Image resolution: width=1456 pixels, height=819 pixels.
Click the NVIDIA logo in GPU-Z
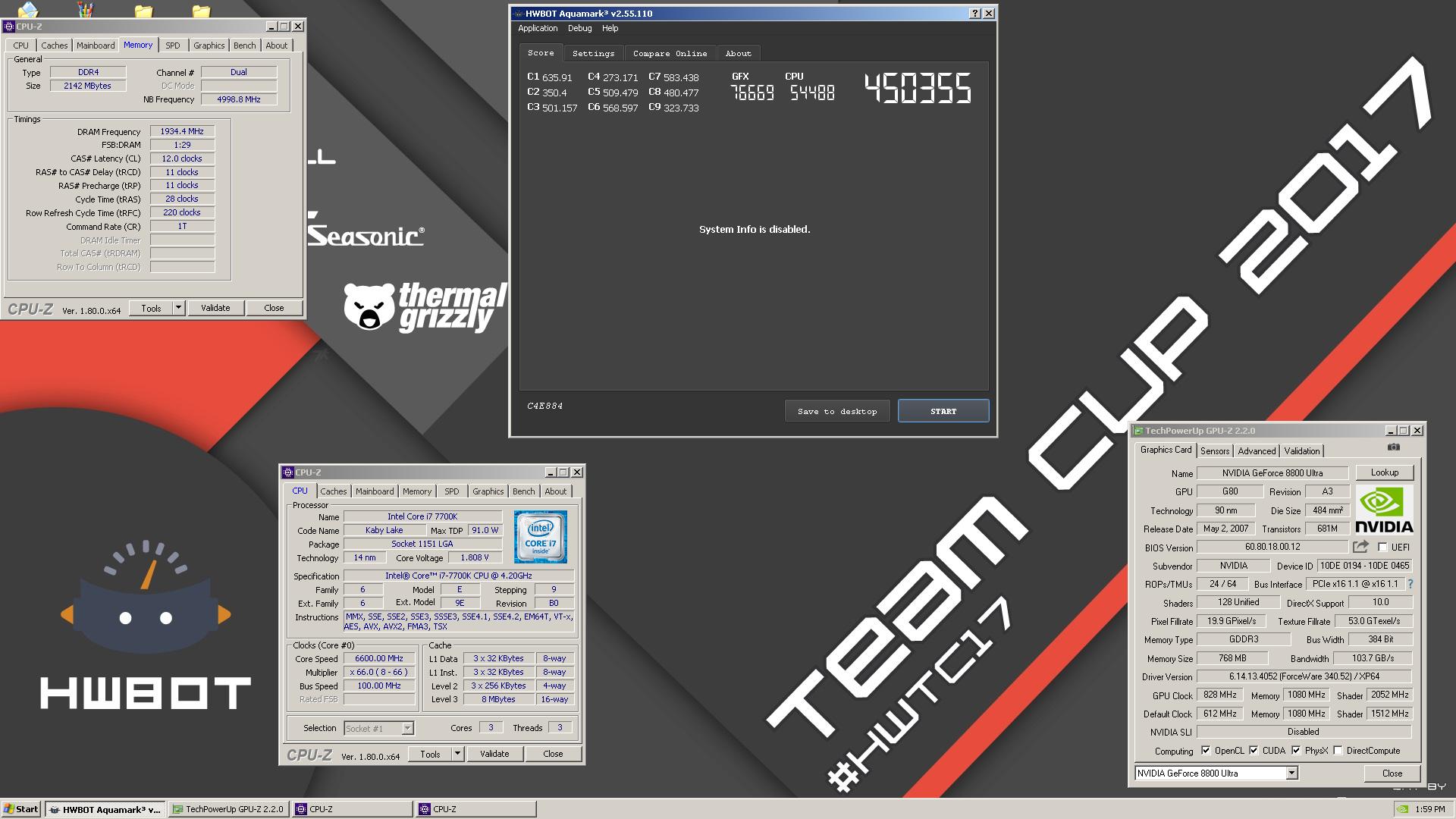click(1384, 510)
